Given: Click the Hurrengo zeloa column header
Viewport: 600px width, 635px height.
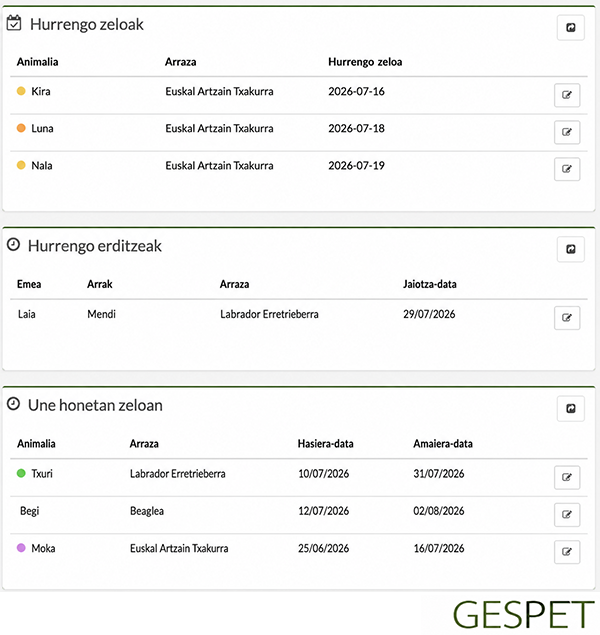Looking at the screenshot, I should click(365, 62).
